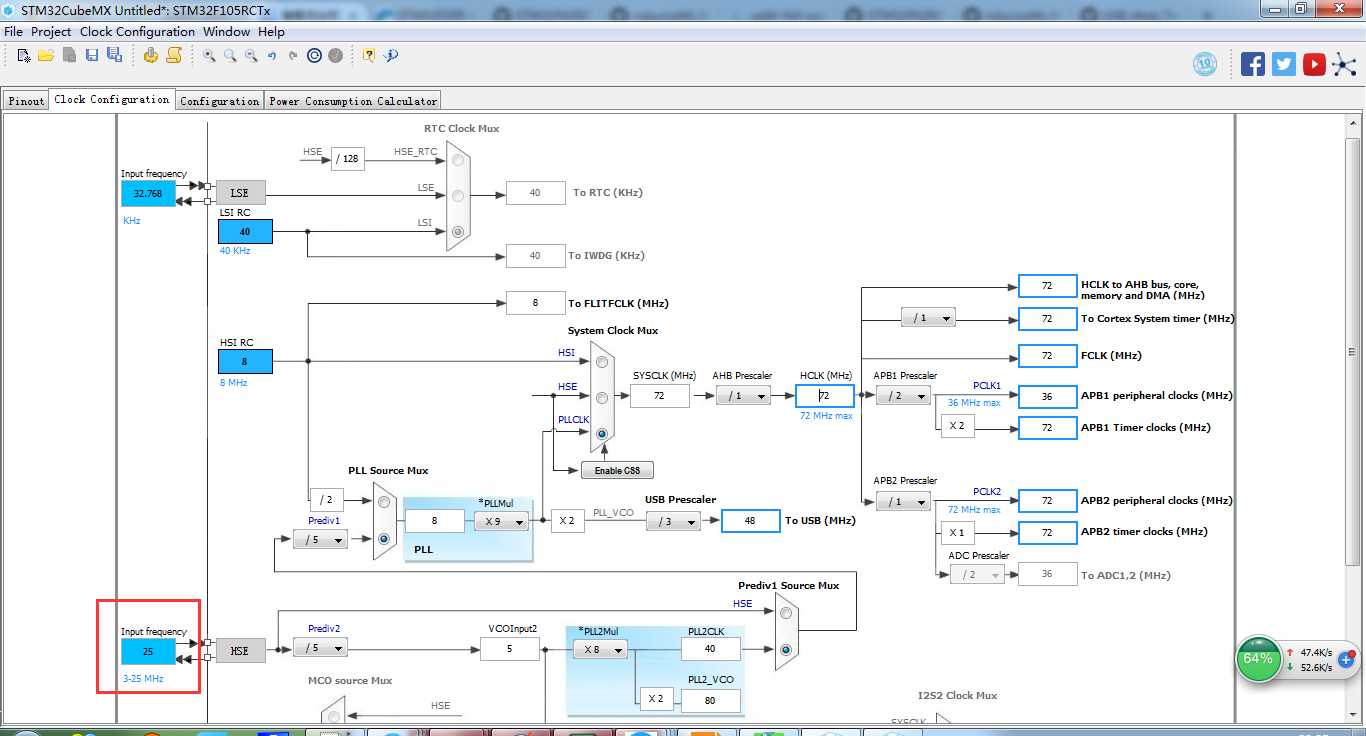The image size is (1366, 736).
Task: Click the HSE Input frequency field
Action: click(148, 651)
